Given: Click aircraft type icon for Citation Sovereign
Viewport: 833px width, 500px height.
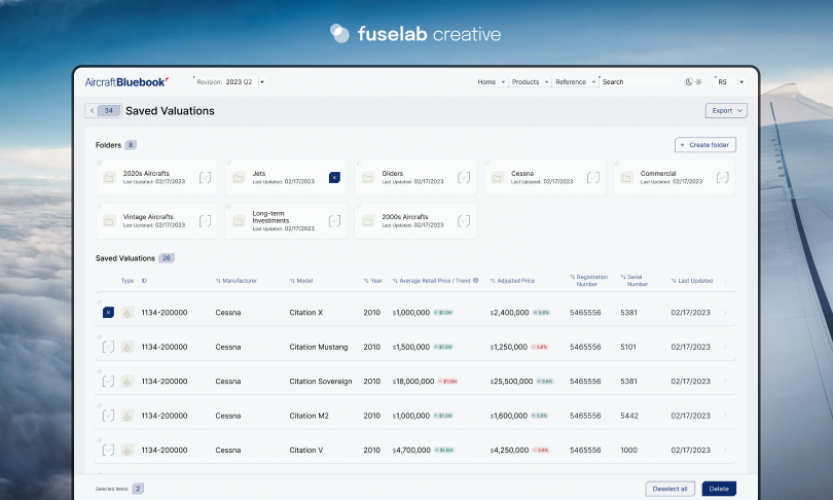Looking at the screenshot, I should 127,382.
